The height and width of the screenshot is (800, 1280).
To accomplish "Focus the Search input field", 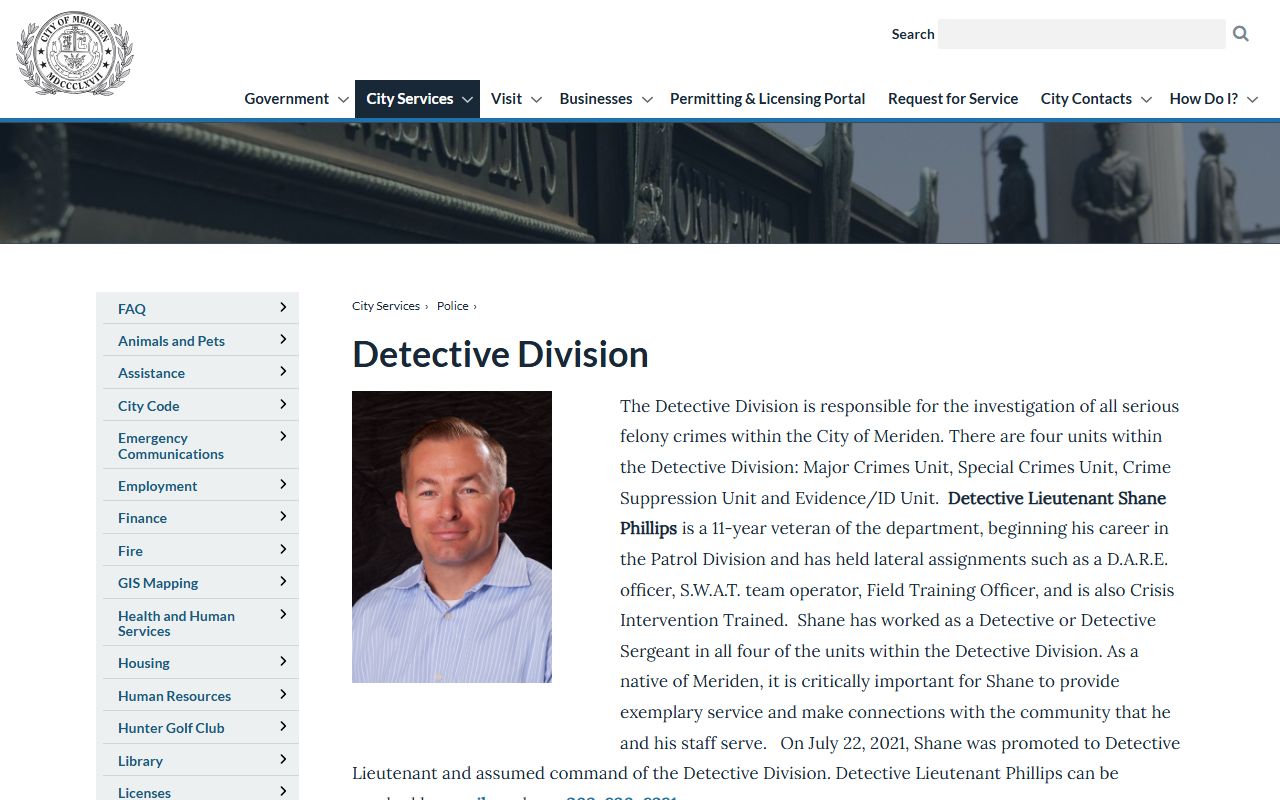I will click(x=1081, y=34).
